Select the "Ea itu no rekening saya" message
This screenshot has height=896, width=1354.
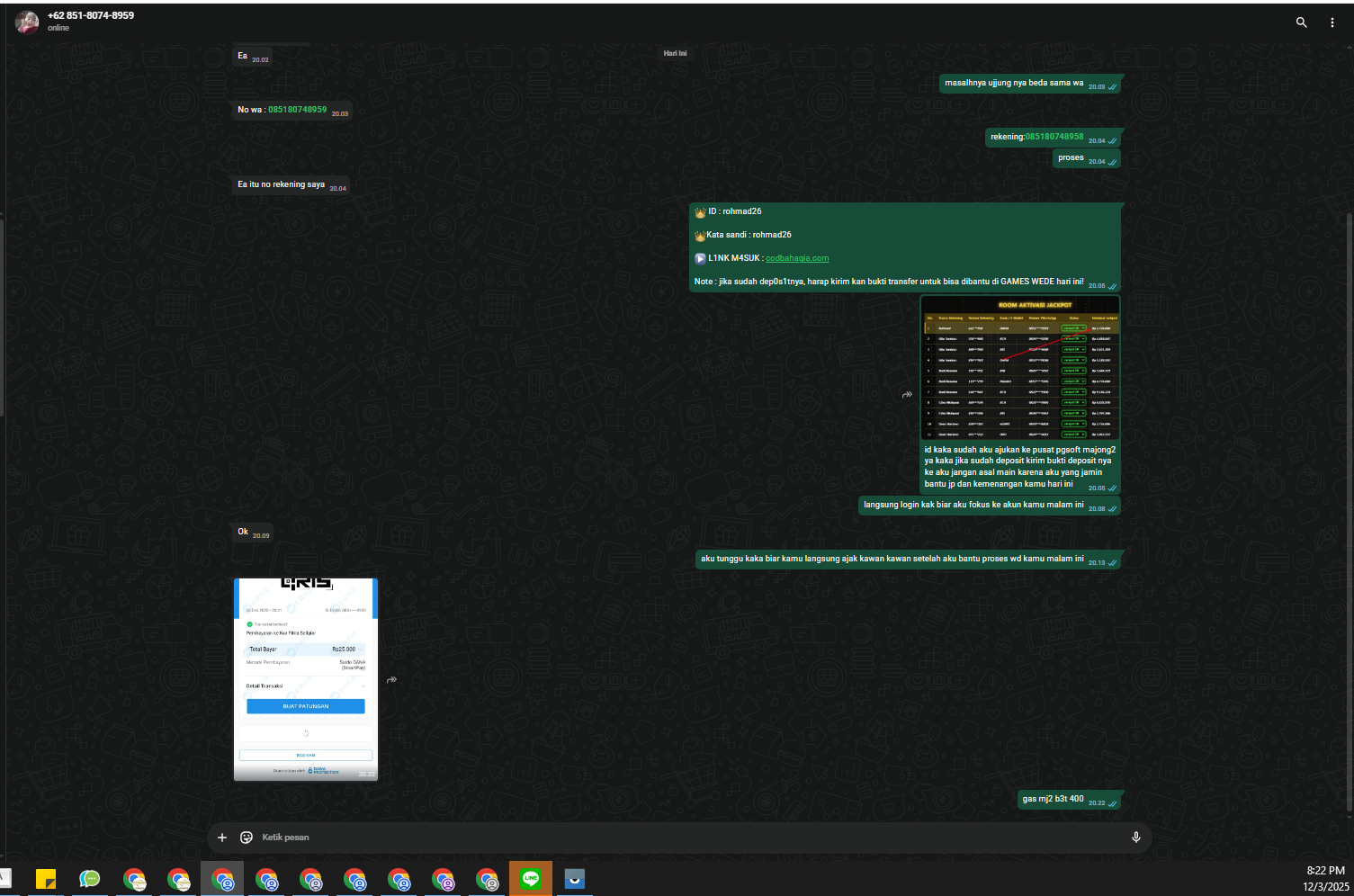click(x=291, y=184)
